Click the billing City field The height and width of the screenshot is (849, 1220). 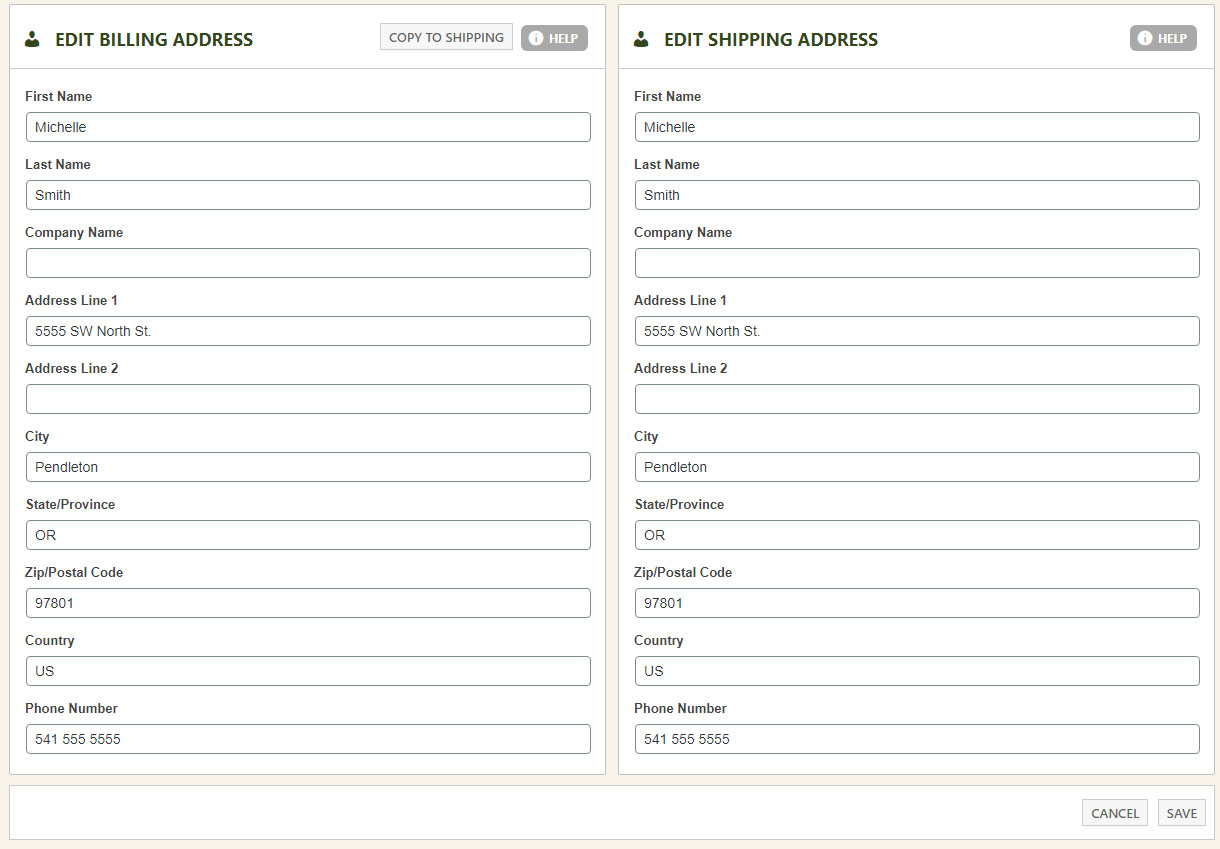(x=308, y=467)
